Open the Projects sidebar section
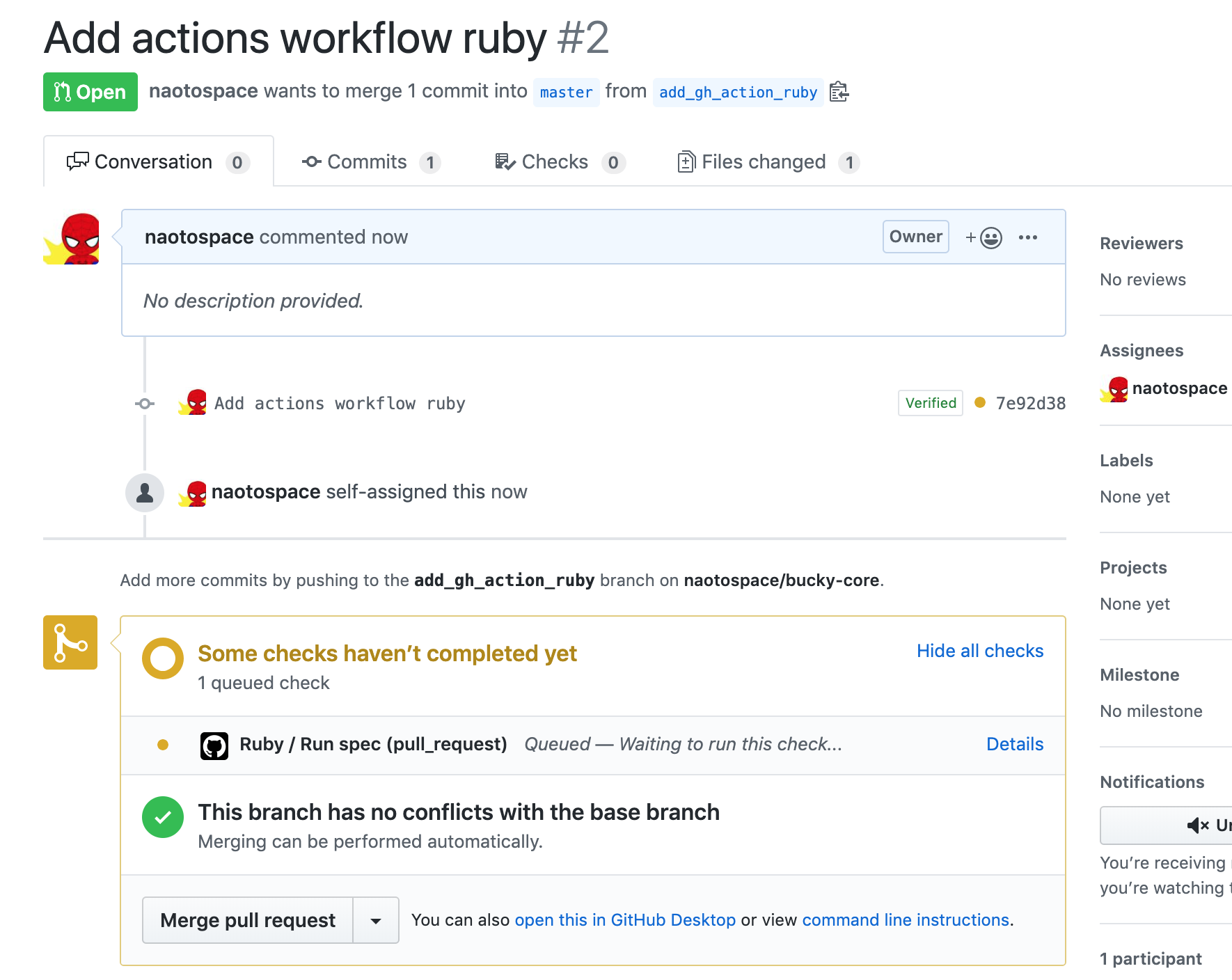 (1133, 568)
